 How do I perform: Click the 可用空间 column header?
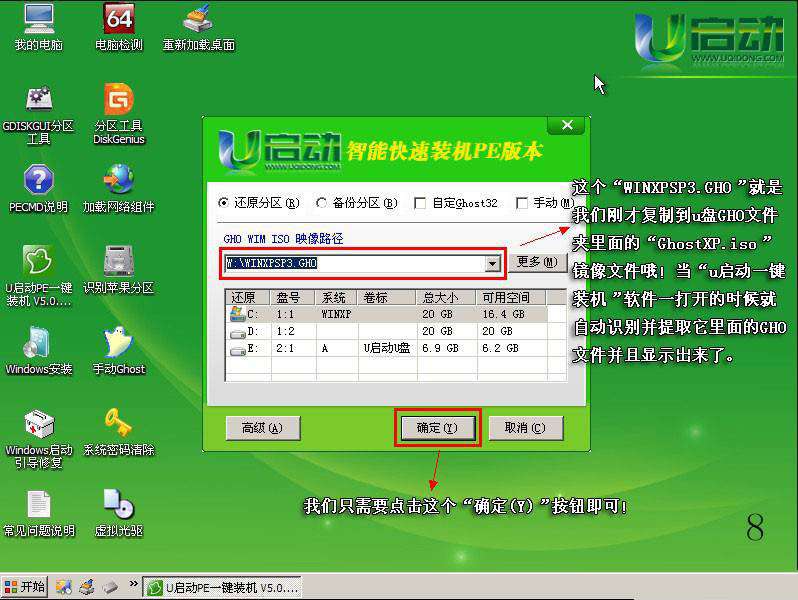(511, 298)
